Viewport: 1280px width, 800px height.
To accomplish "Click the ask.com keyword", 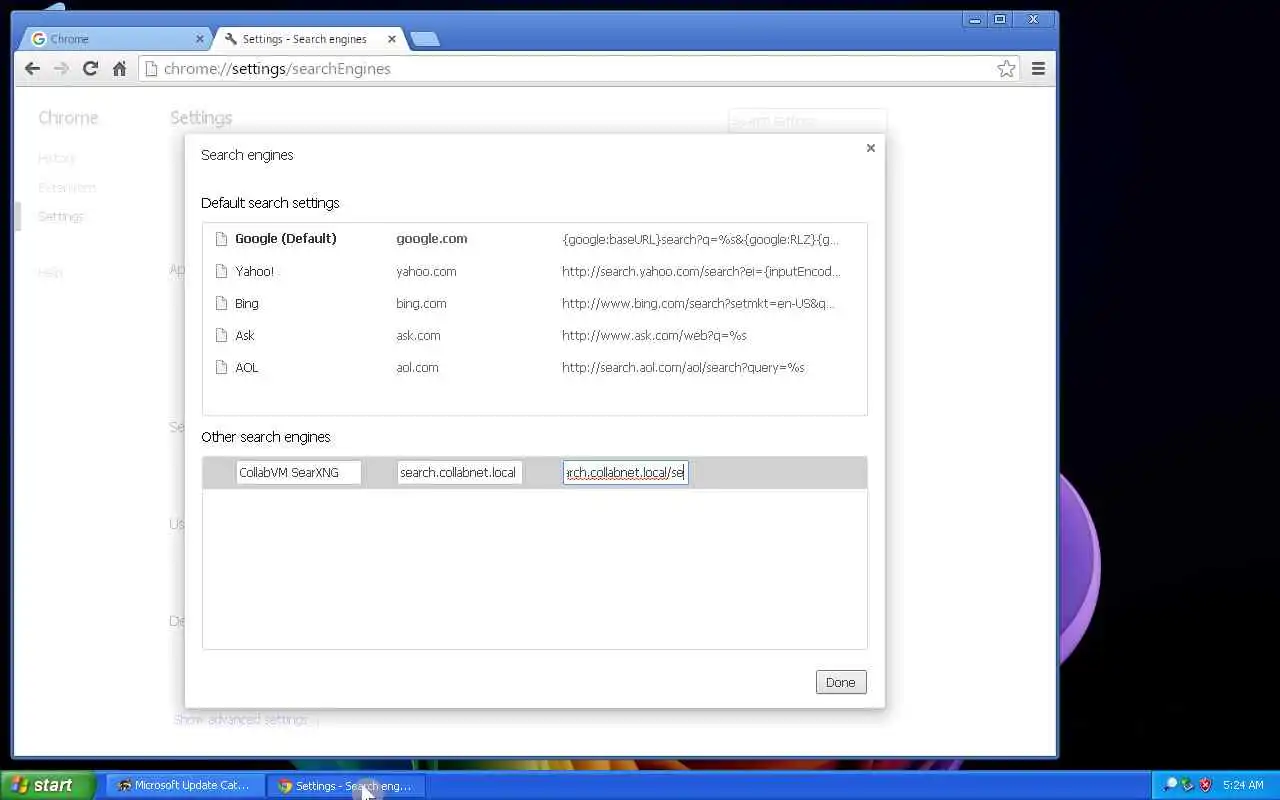I will [x=418, y=335].
